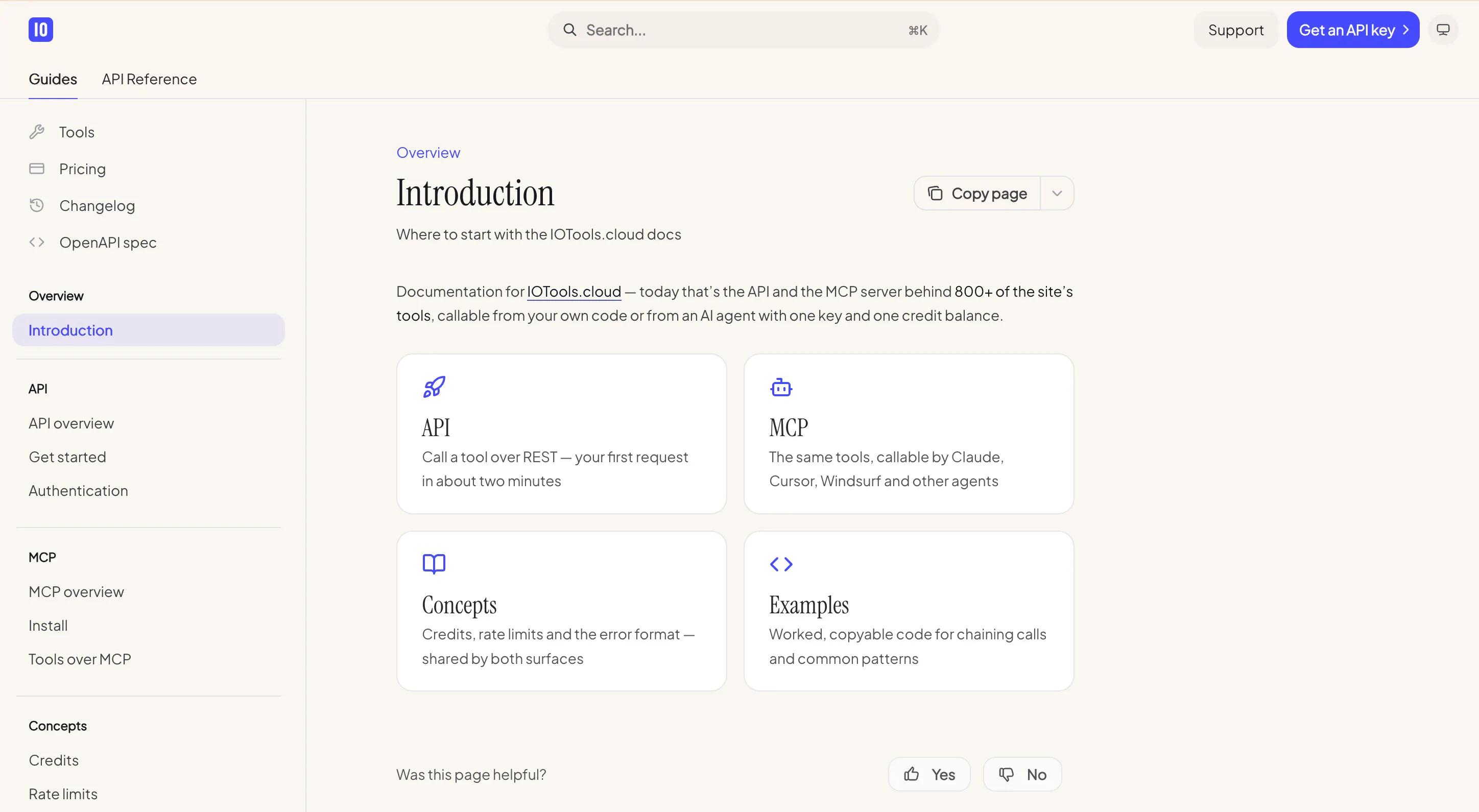
Task: Open Install page
Action: pyautogui.click(x=48, y=626)
